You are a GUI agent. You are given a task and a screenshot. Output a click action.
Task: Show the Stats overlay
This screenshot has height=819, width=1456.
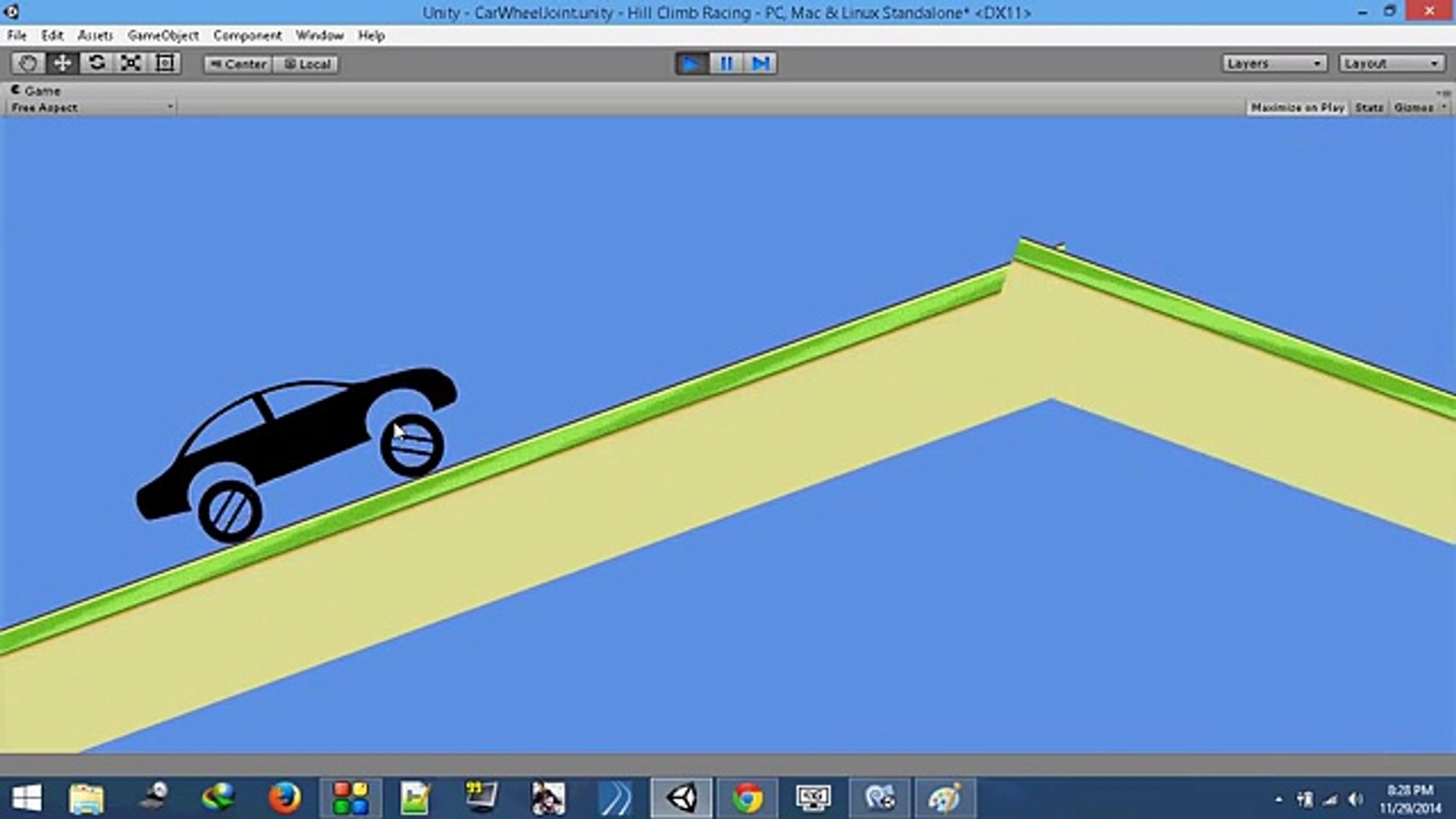click(x=1369, y=108)
